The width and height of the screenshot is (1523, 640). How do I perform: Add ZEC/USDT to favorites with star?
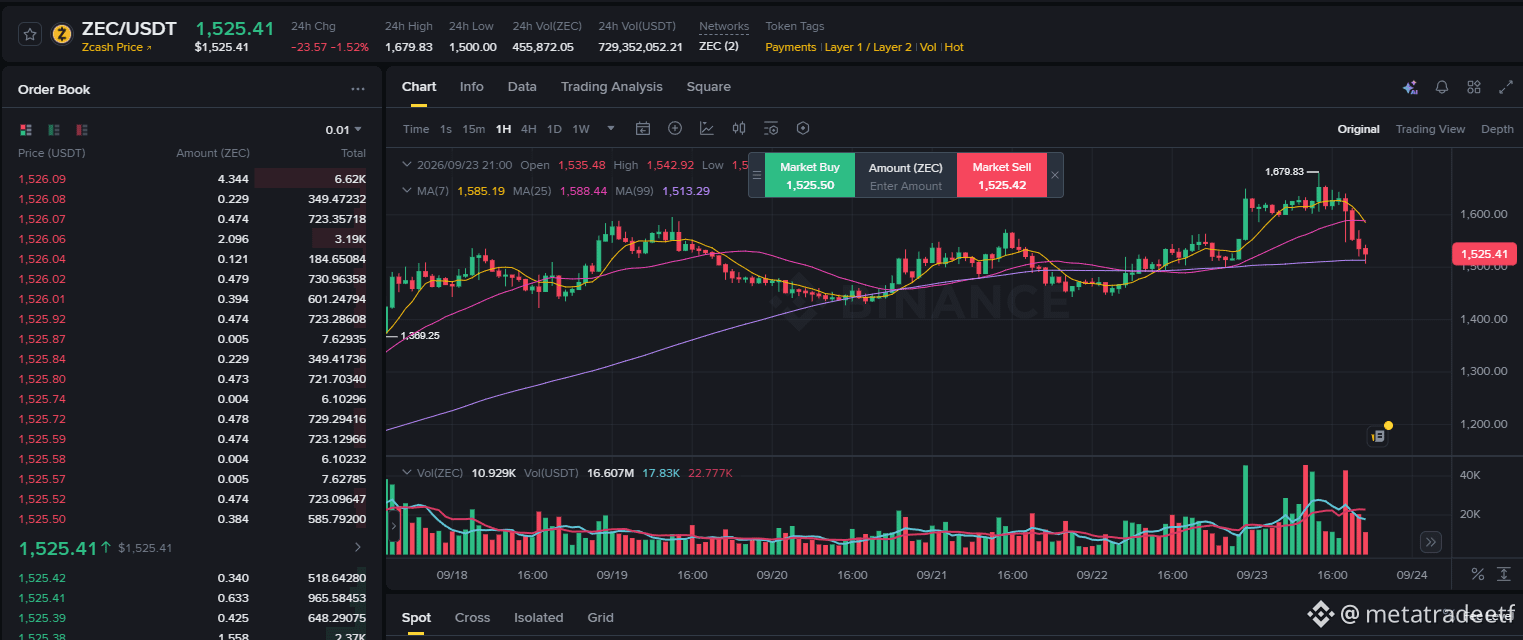click(x=30, y=34)
